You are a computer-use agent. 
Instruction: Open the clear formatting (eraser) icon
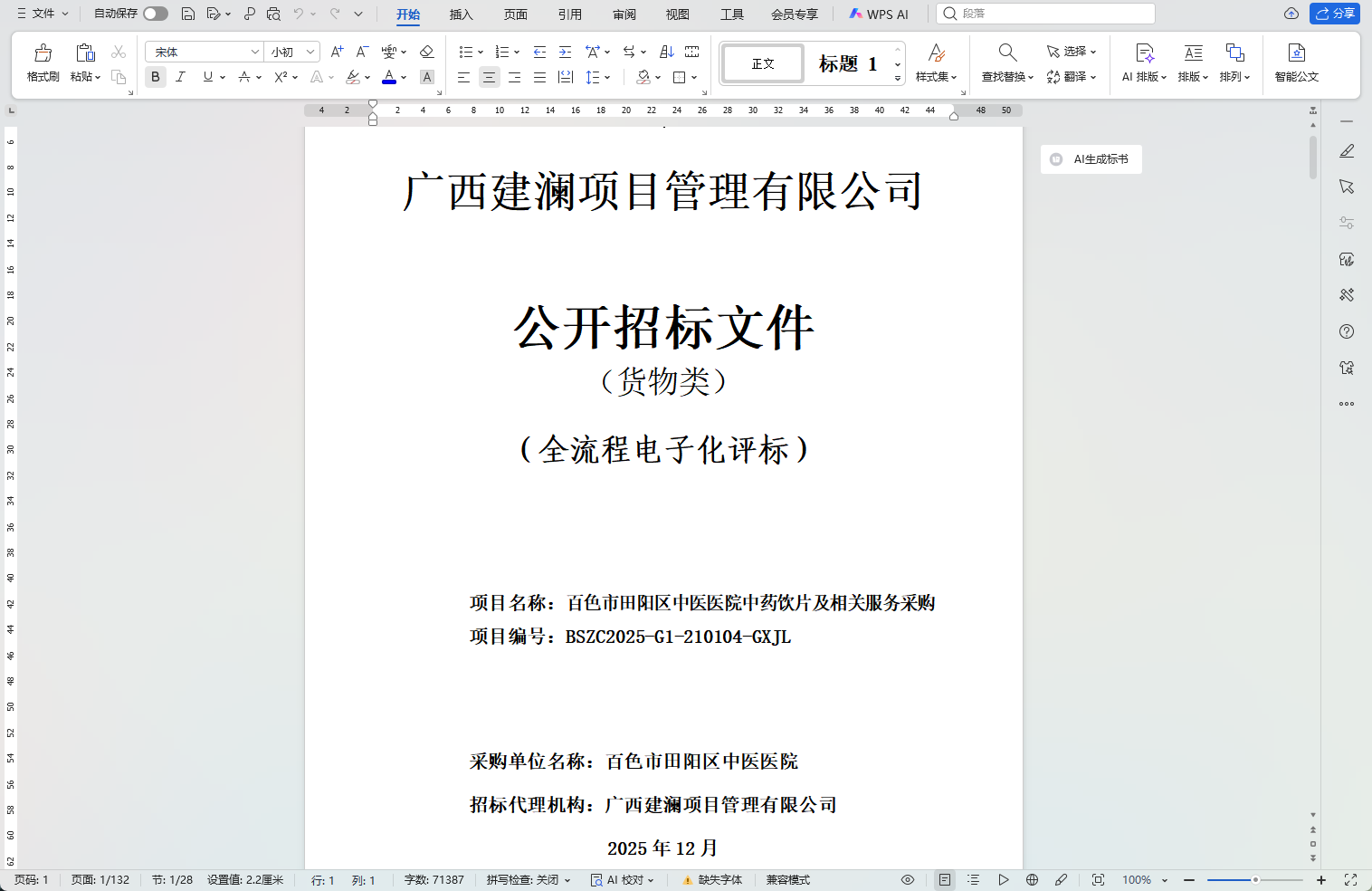(426, 52)
